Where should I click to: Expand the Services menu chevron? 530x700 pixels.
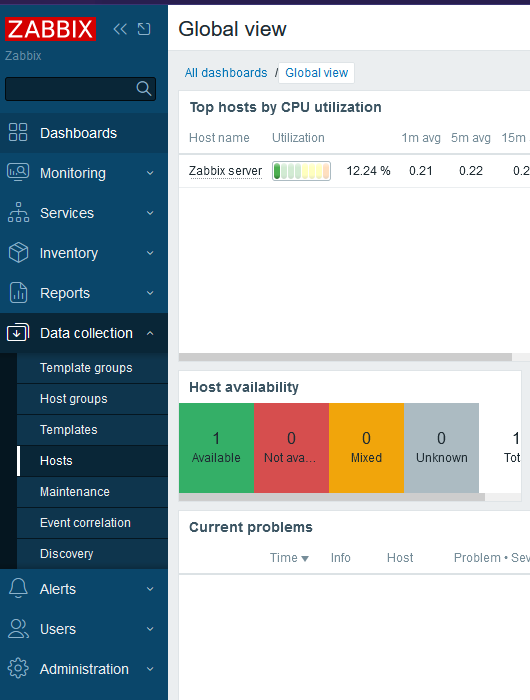pos(150,213)
